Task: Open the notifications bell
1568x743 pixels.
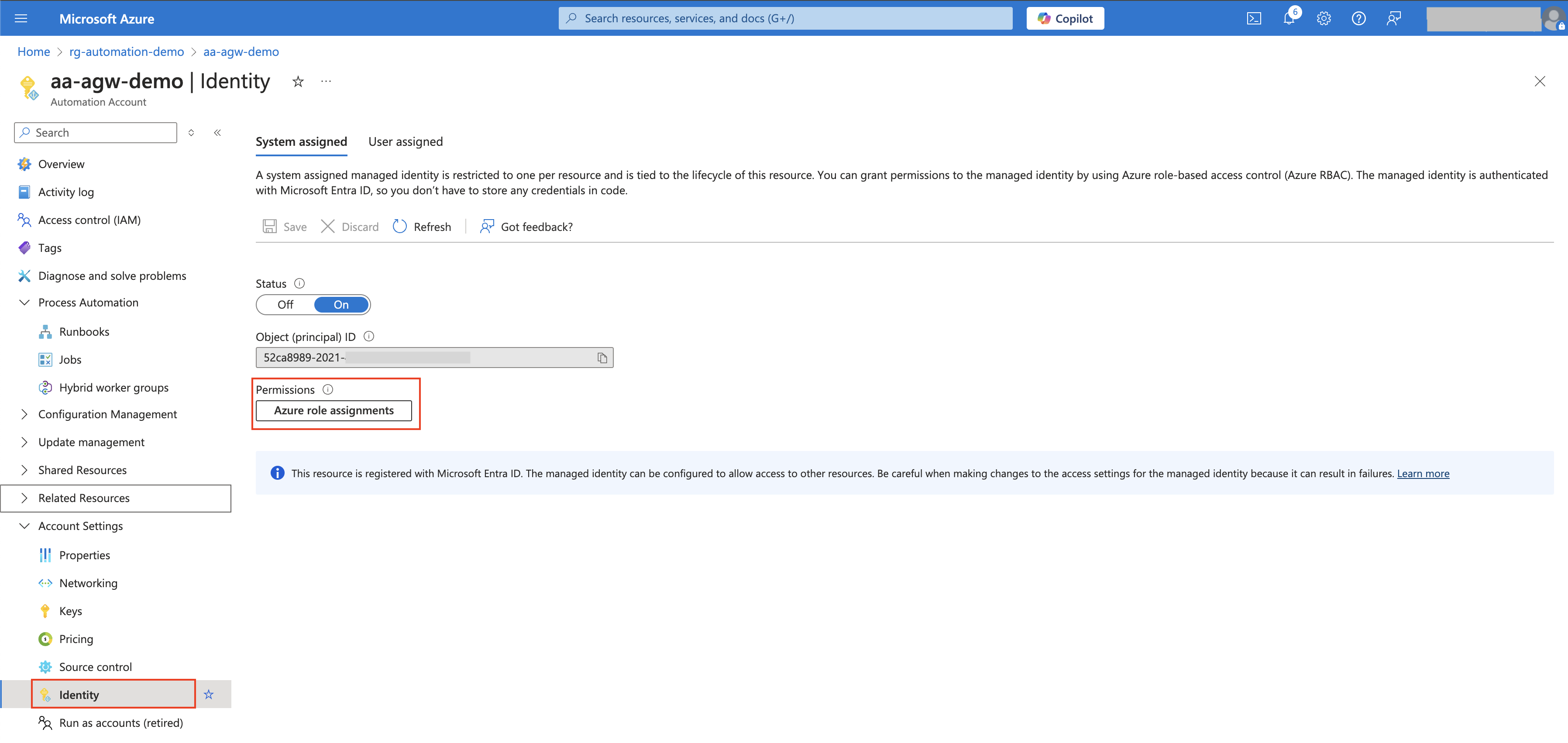Action: pos(1289,18)
